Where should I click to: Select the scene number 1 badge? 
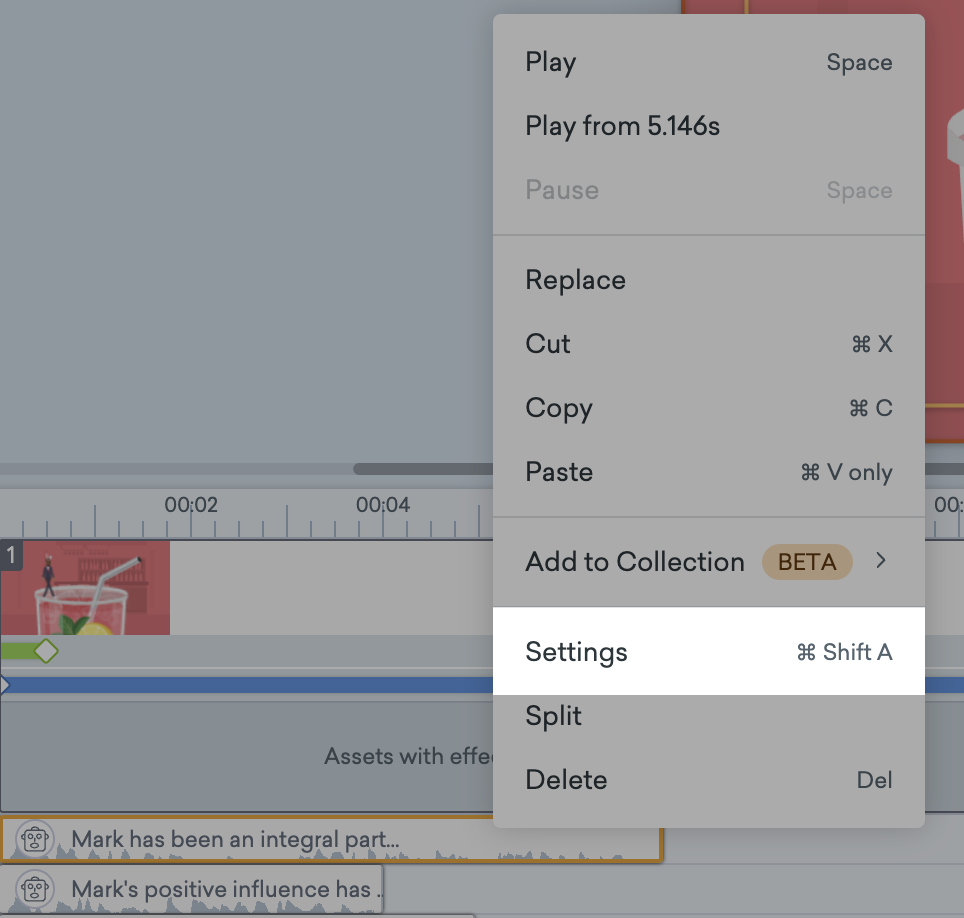(11, 555)
